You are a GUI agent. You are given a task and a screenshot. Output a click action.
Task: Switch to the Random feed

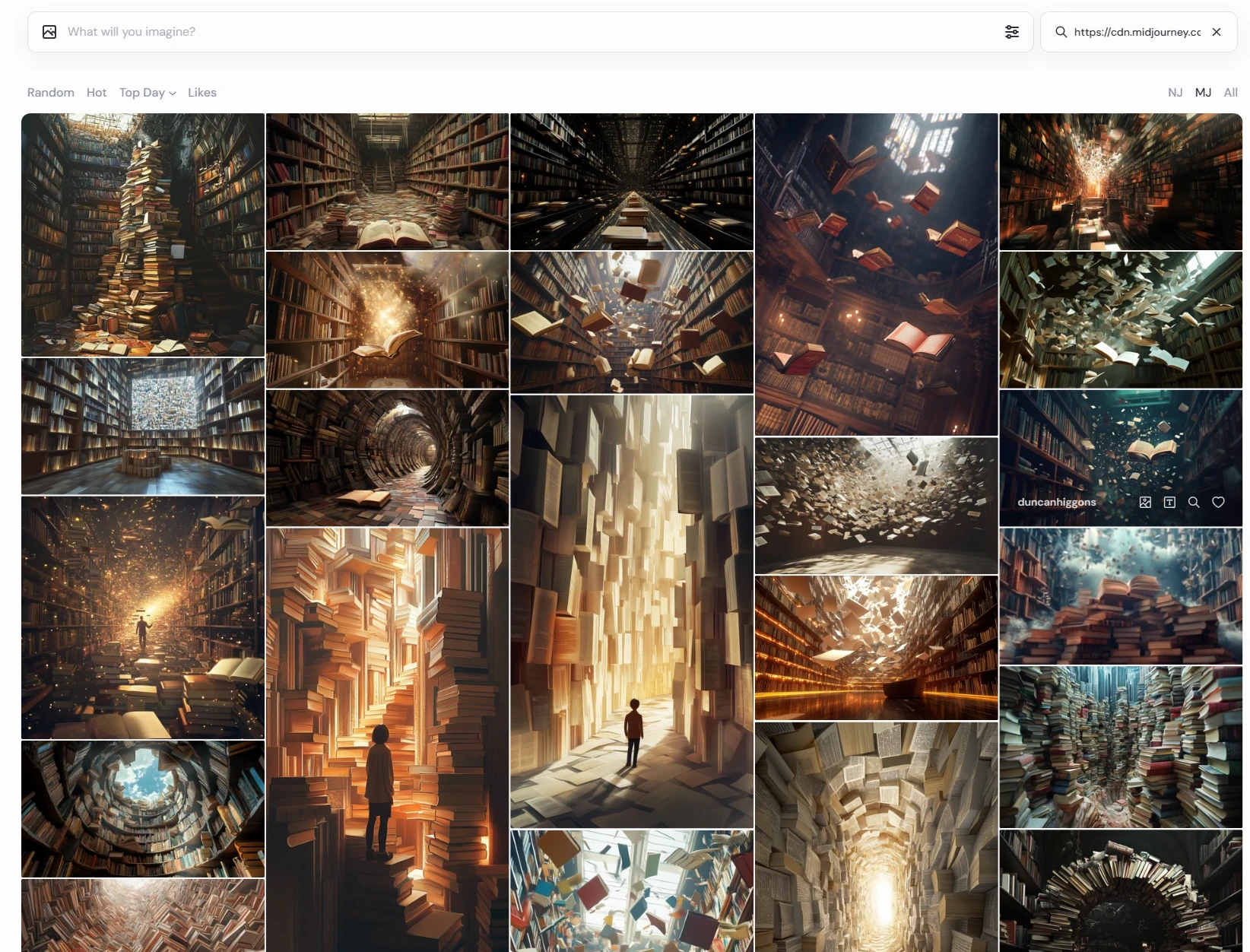tap(51, 92)
